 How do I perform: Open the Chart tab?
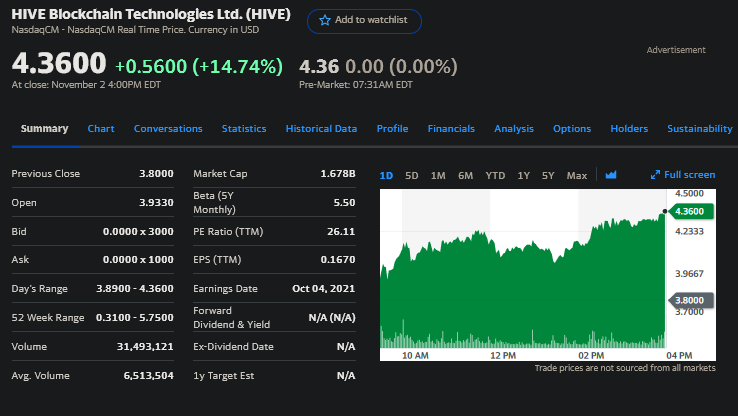click(101, 128)
